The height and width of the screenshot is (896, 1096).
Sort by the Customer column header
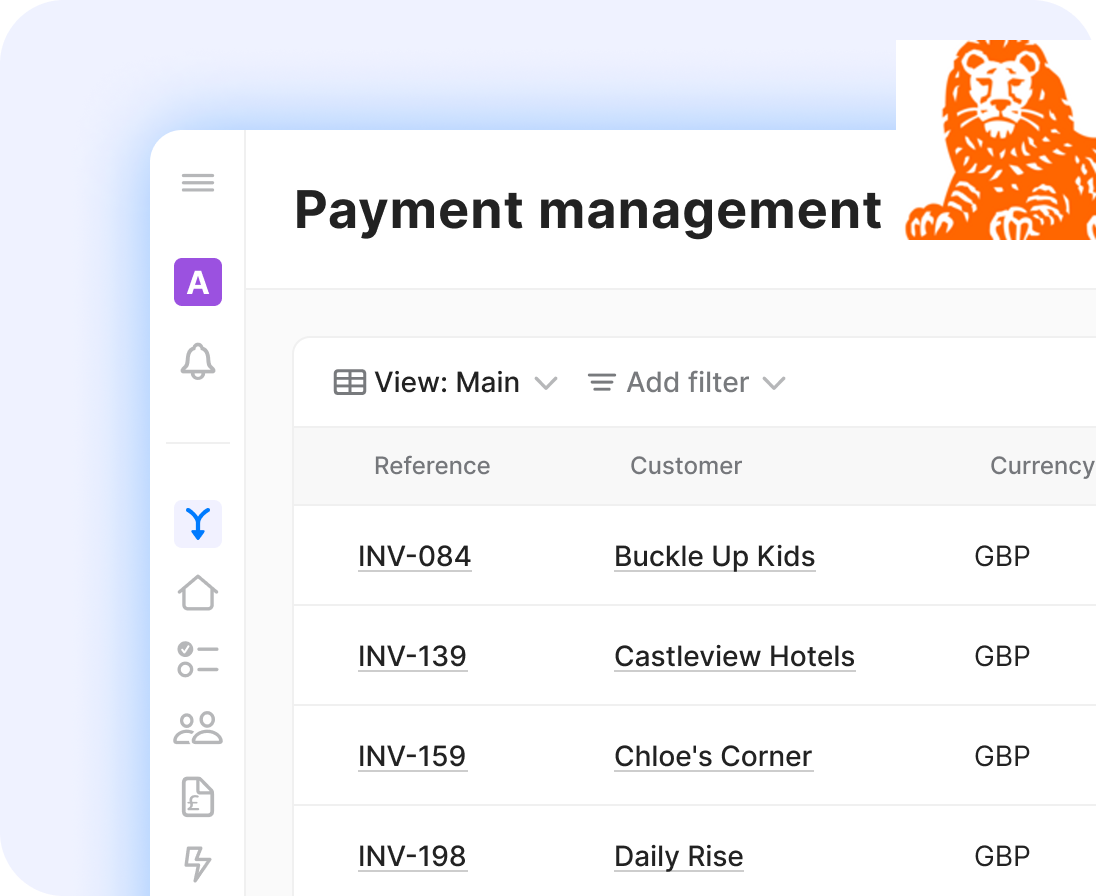coord(686,466)
